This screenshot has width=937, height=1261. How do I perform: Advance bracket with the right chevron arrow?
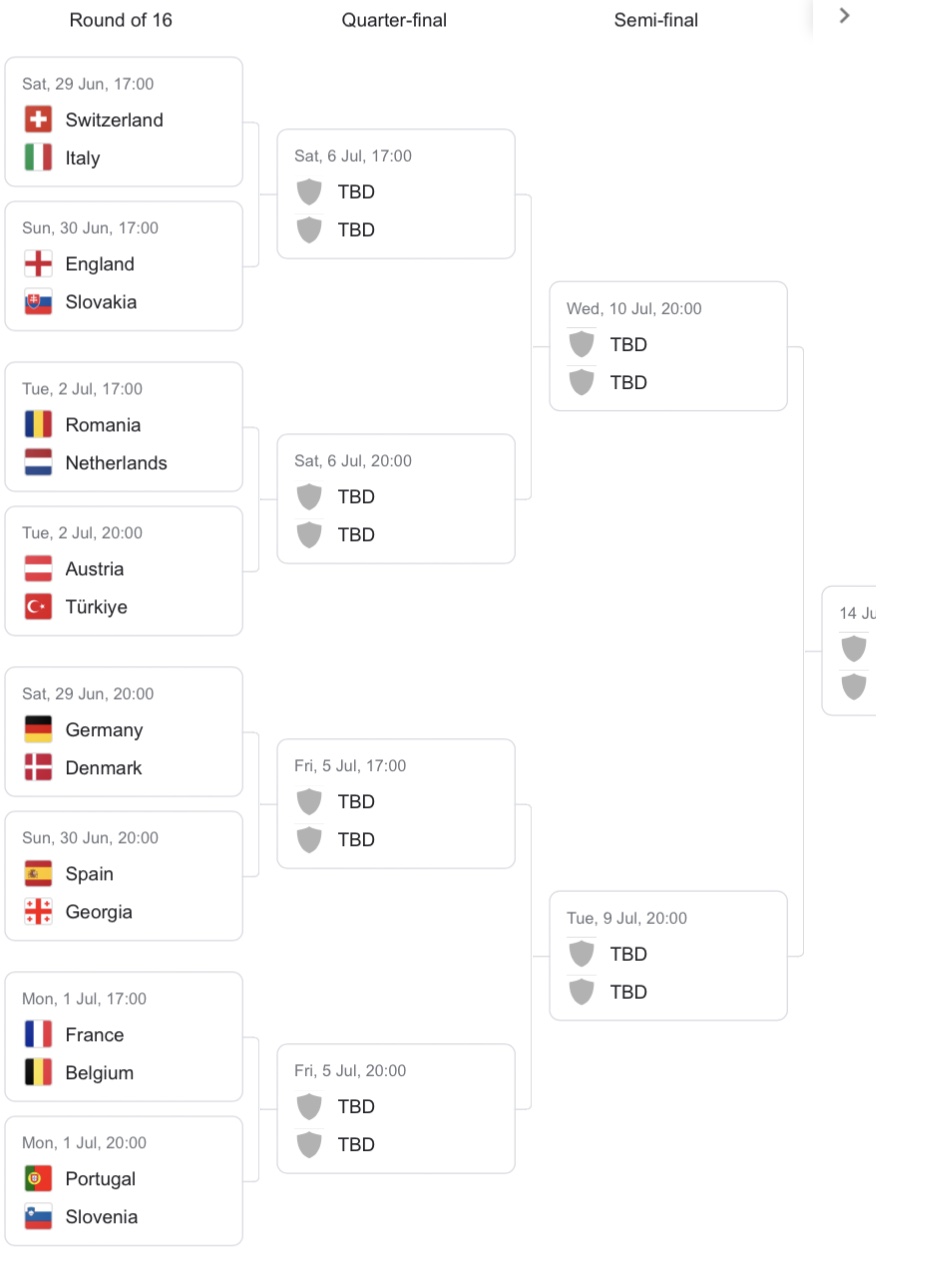pyautogui.click(x=845, y=15)
